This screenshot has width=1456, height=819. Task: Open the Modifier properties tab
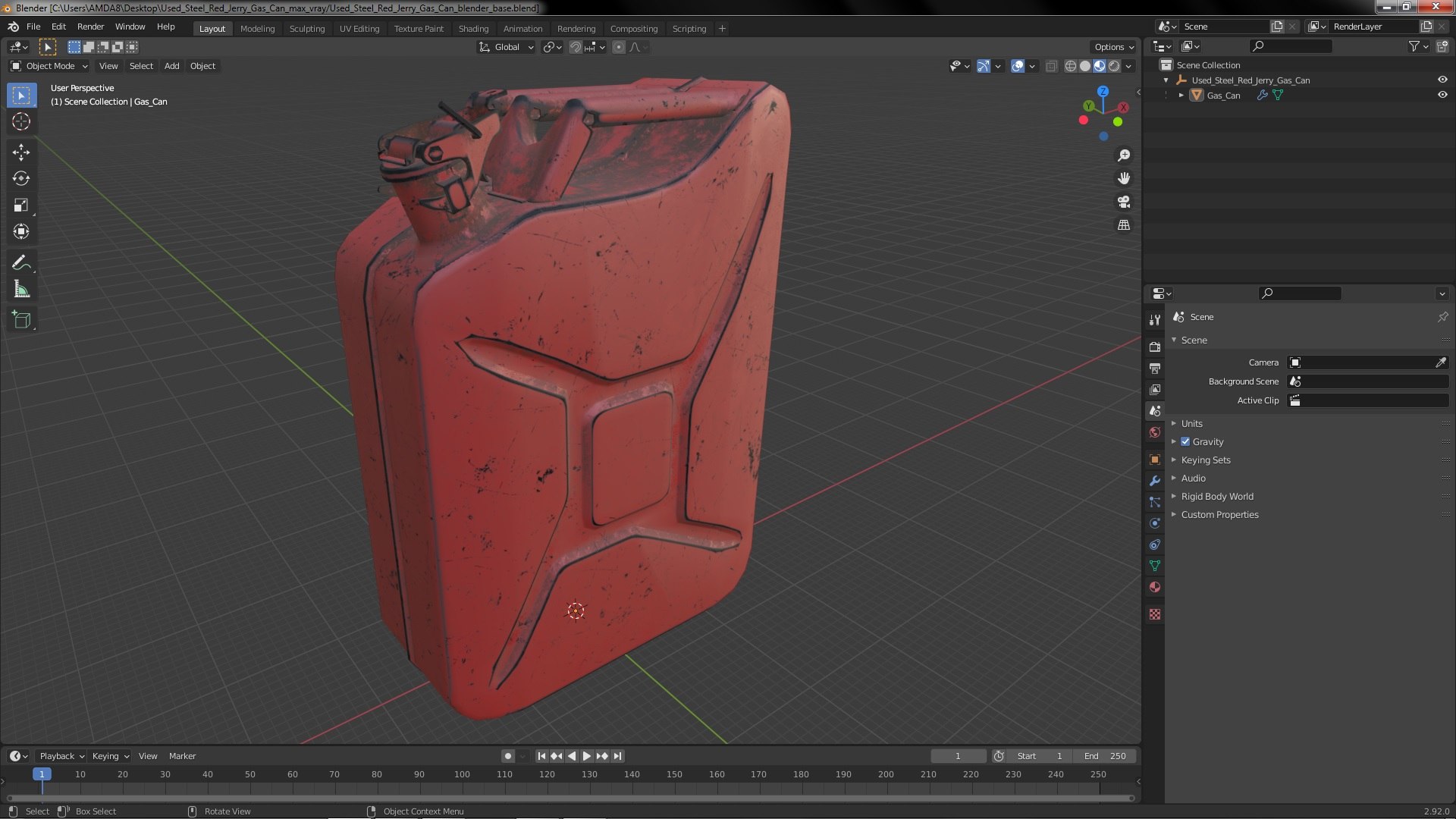click(x=1155, y=481)
